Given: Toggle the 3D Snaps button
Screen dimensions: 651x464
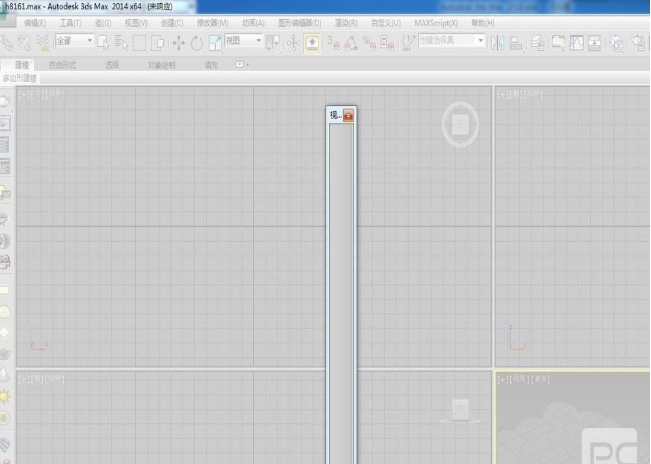Looking at the screenshot, I should (333, 42).
